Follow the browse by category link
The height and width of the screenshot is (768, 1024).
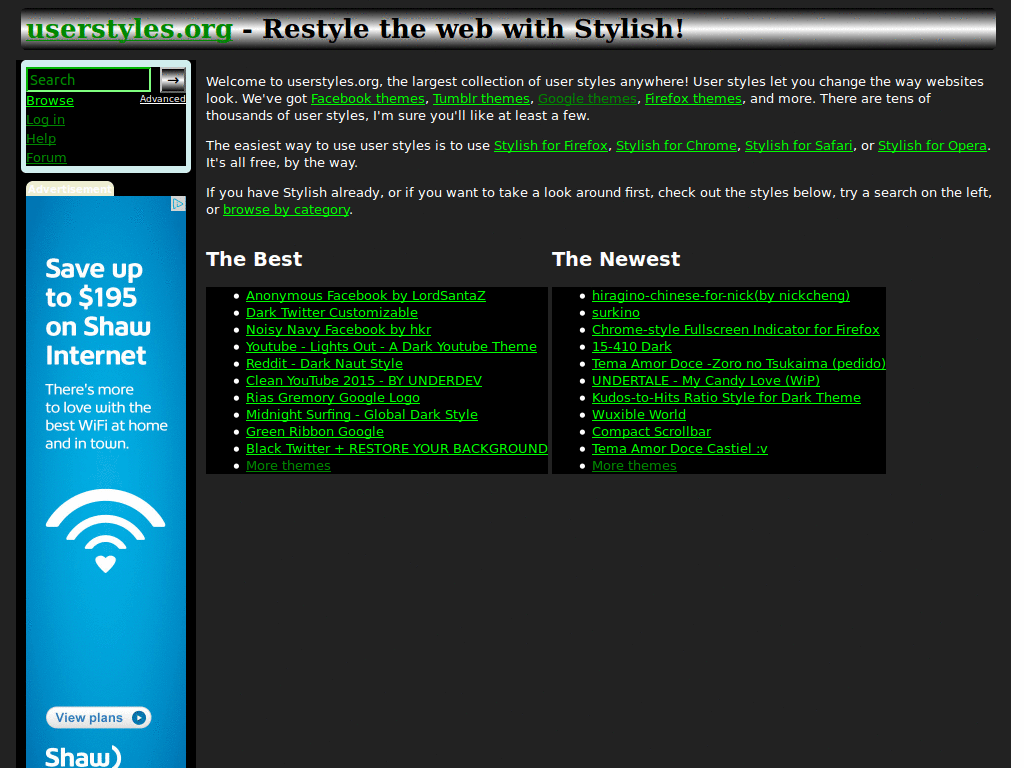pos(286,210)
